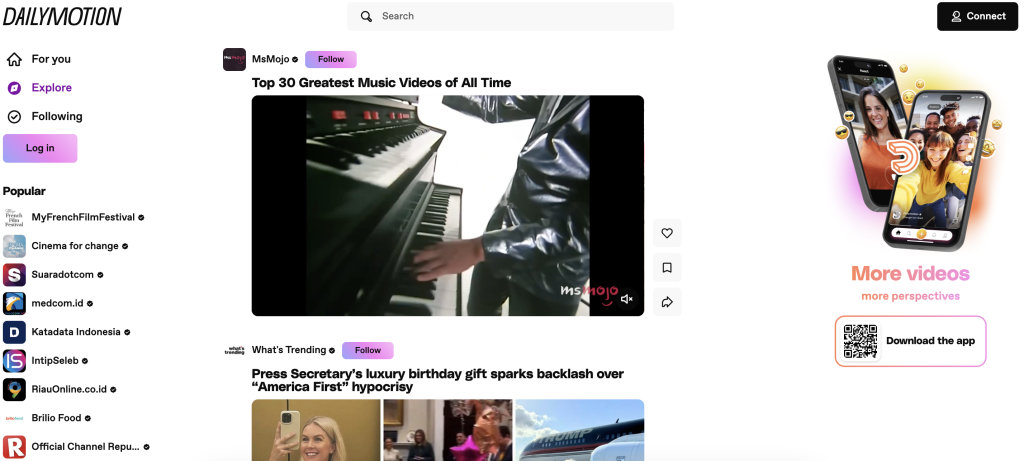Screen dimensions: 1024x461
Task: Bookmark the video for later
Action: 667,268
